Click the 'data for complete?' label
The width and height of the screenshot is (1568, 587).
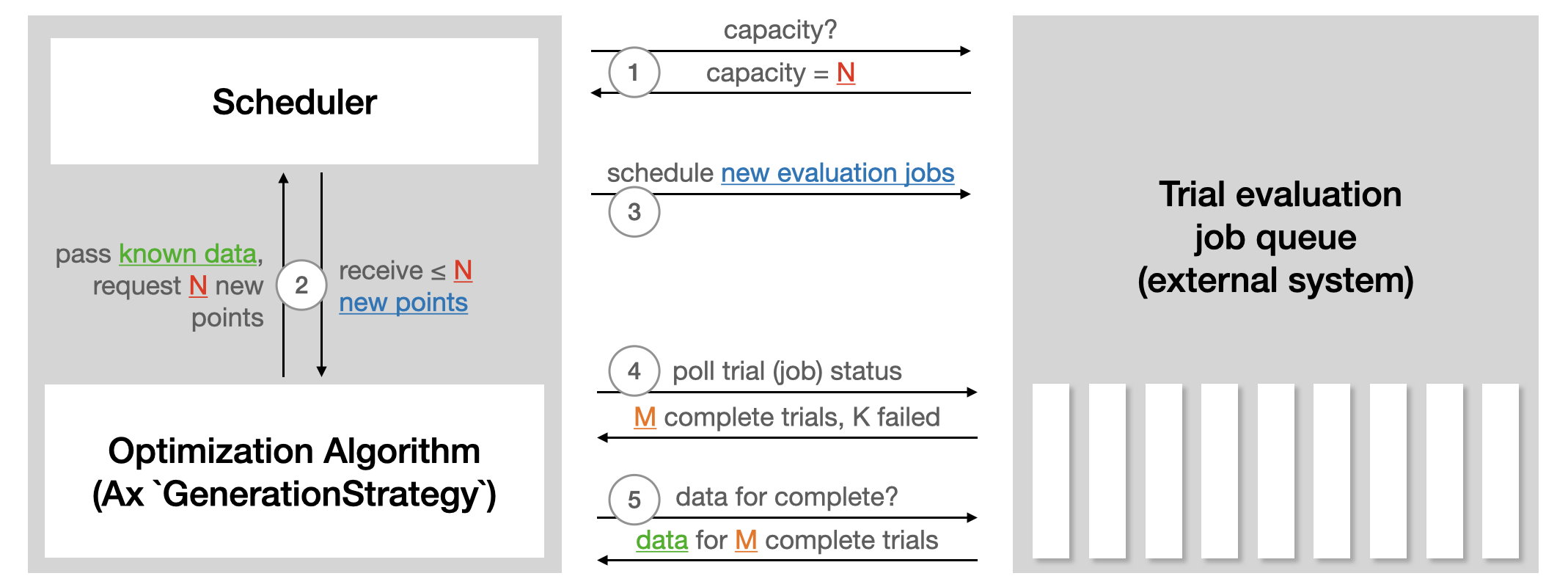[786, 497]
